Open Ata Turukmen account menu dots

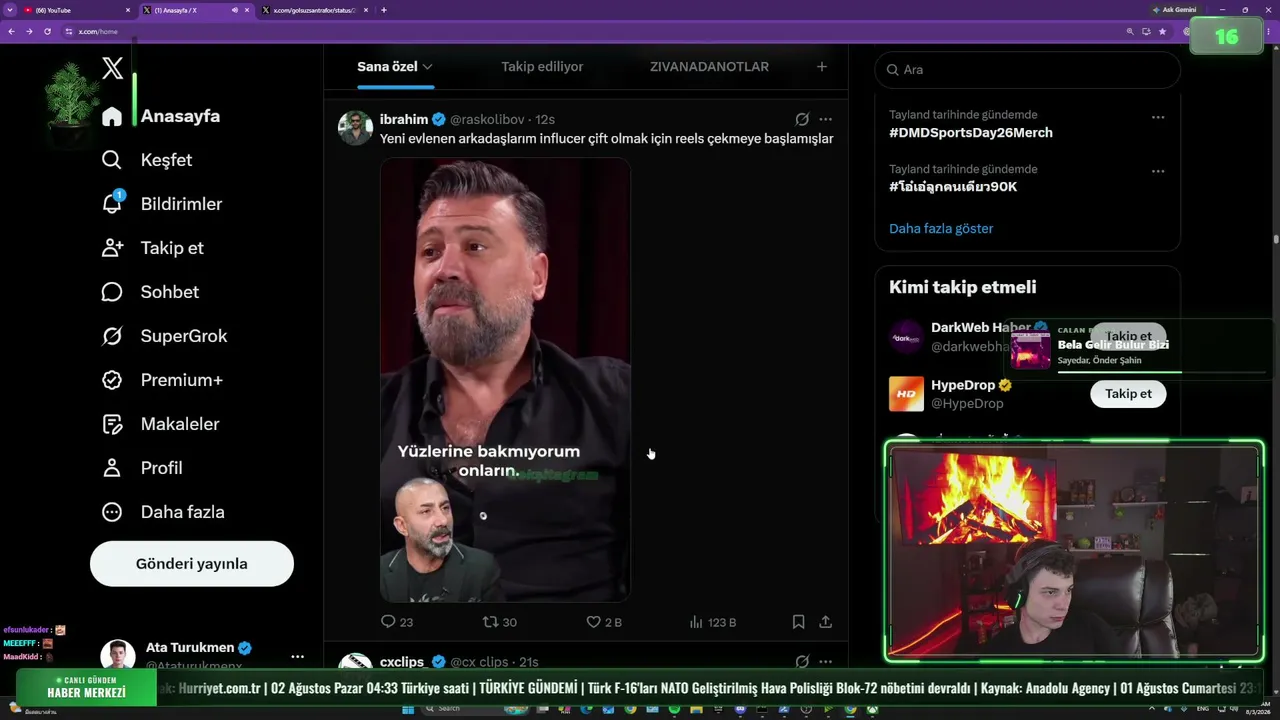[297, 657]
